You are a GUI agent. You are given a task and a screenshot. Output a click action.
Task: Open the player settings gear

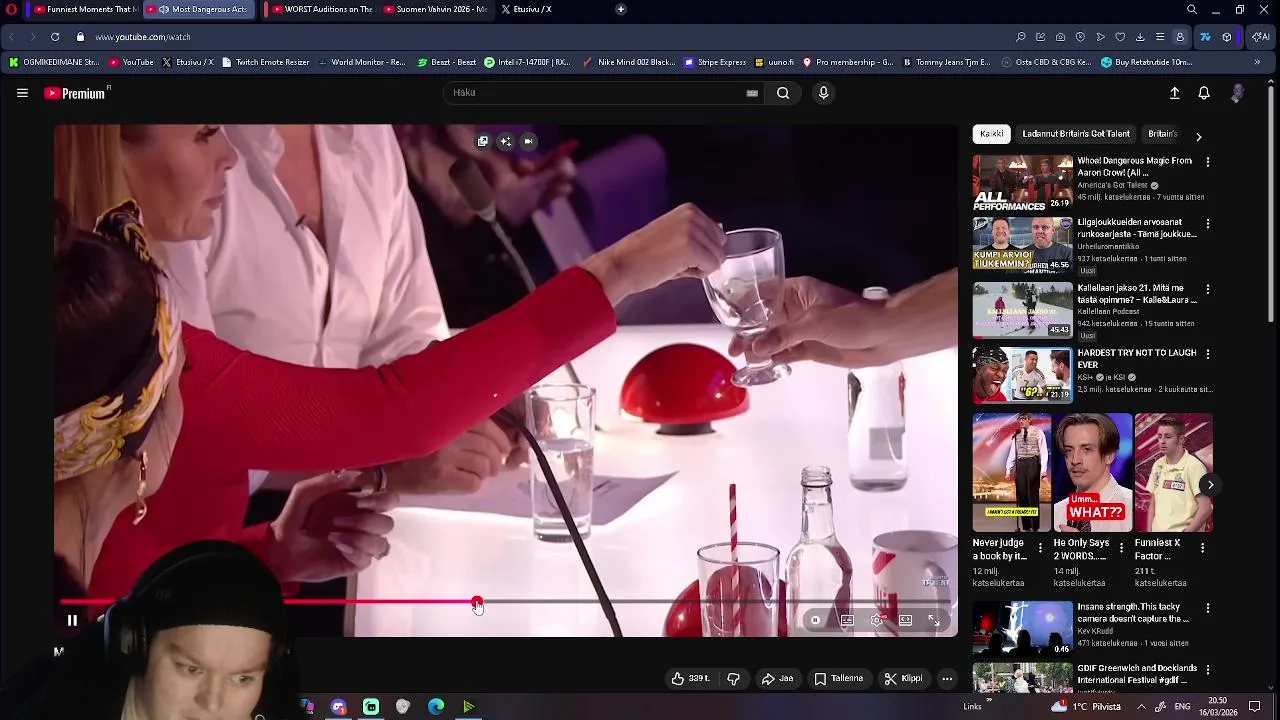coord(876,621)
